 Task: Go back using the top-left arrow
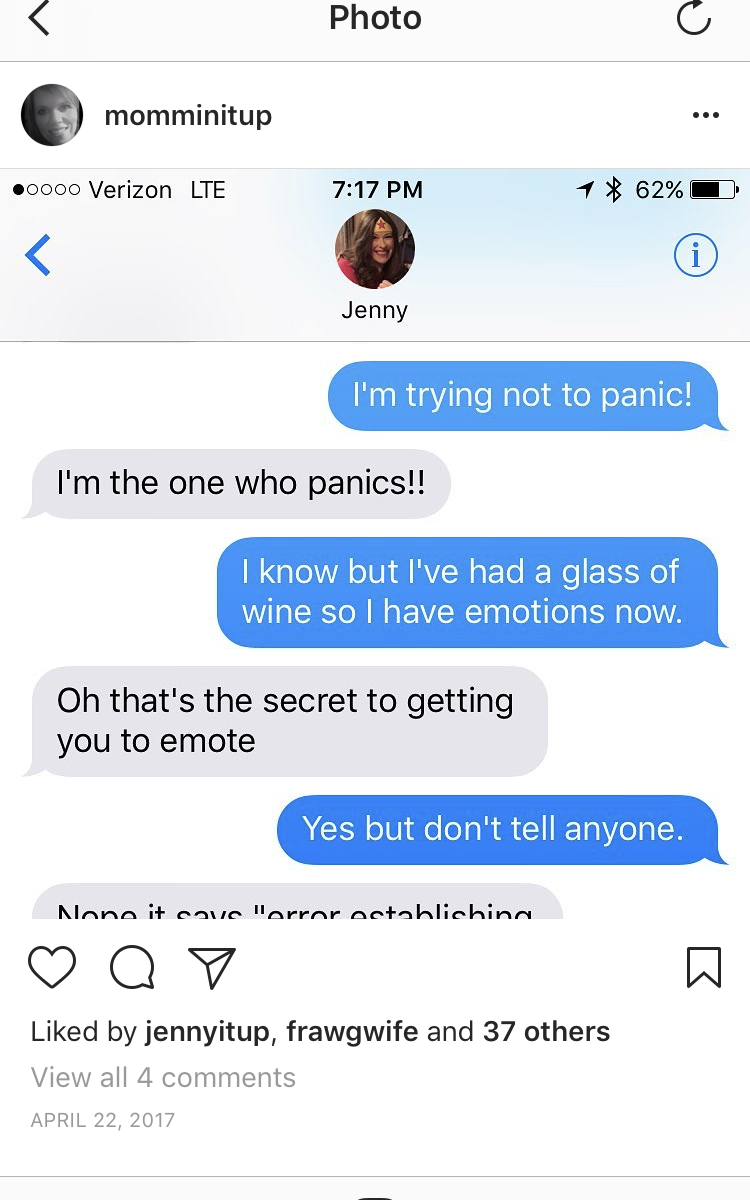point(38,18)
